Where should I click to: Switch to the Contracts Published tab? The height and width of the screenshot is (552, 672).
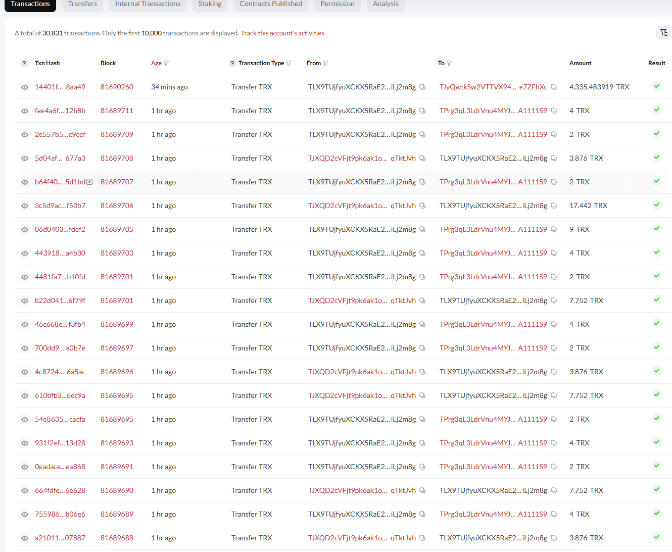click(271, 5)
